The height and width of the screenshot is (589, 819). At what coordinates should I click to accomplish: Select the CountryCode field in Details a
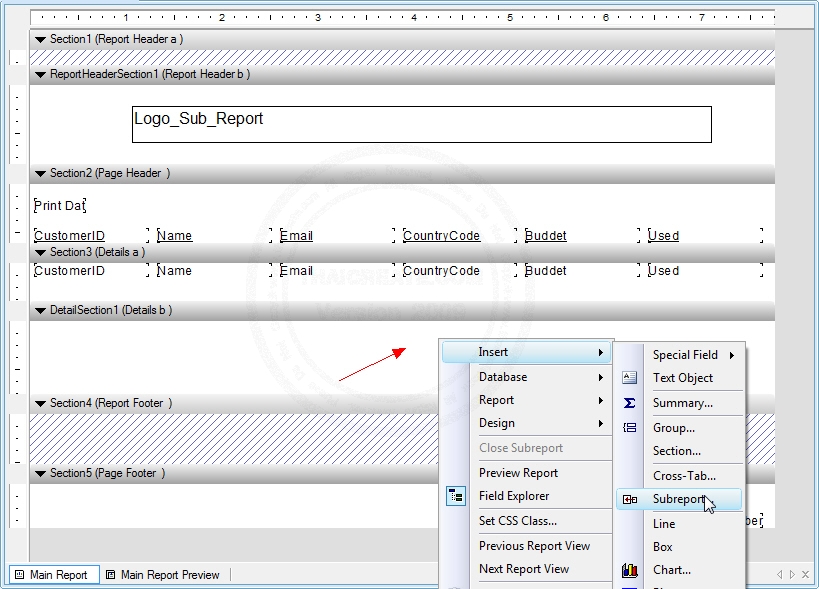coord(441,271)
